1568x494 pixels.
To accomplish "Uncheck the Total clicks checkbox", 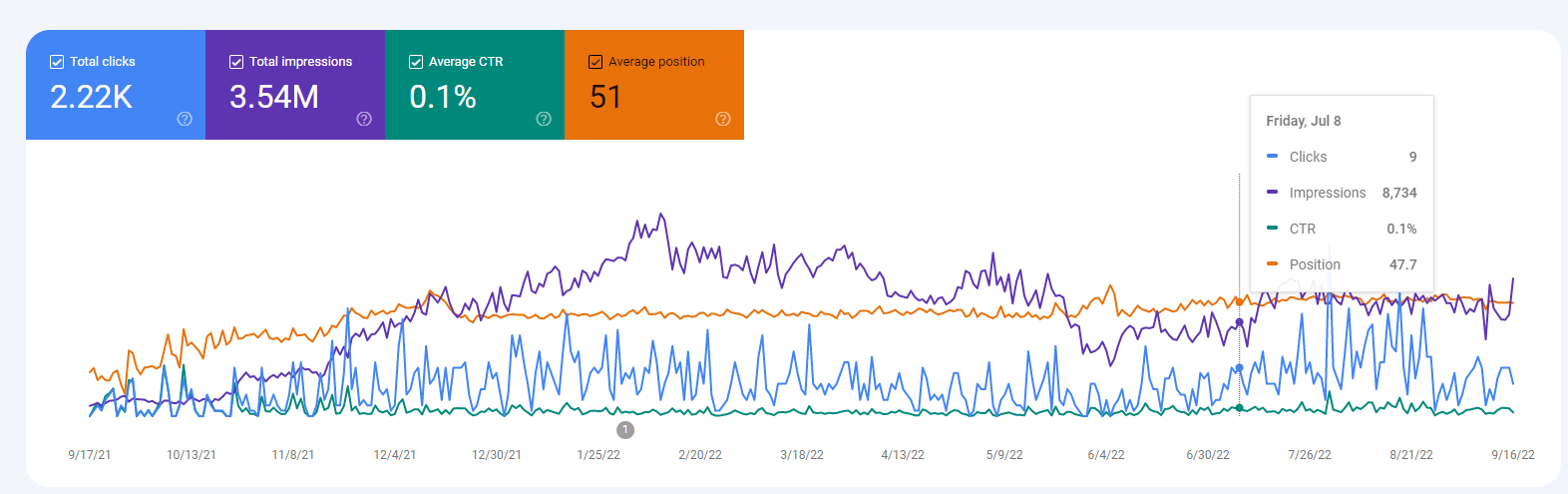I will tap(57, 62).
